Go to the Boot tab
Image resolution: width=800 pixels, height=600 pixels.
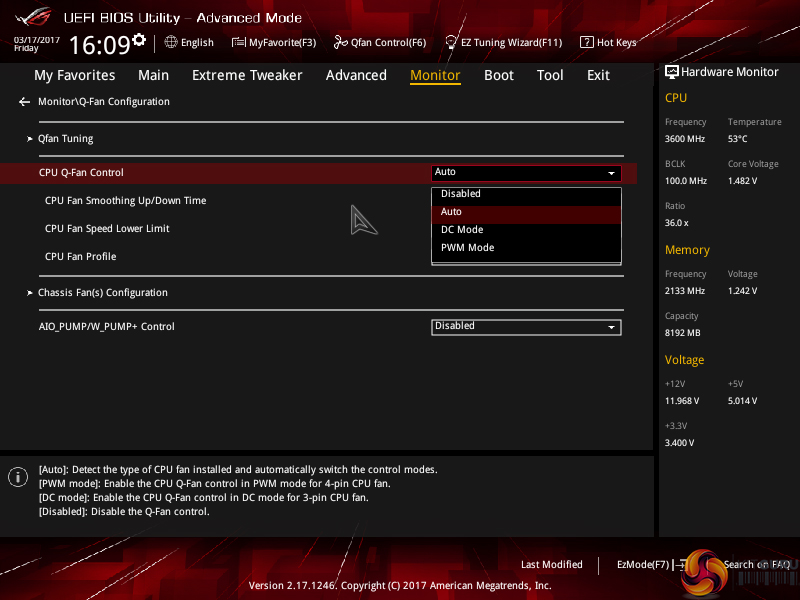point(499,75)
